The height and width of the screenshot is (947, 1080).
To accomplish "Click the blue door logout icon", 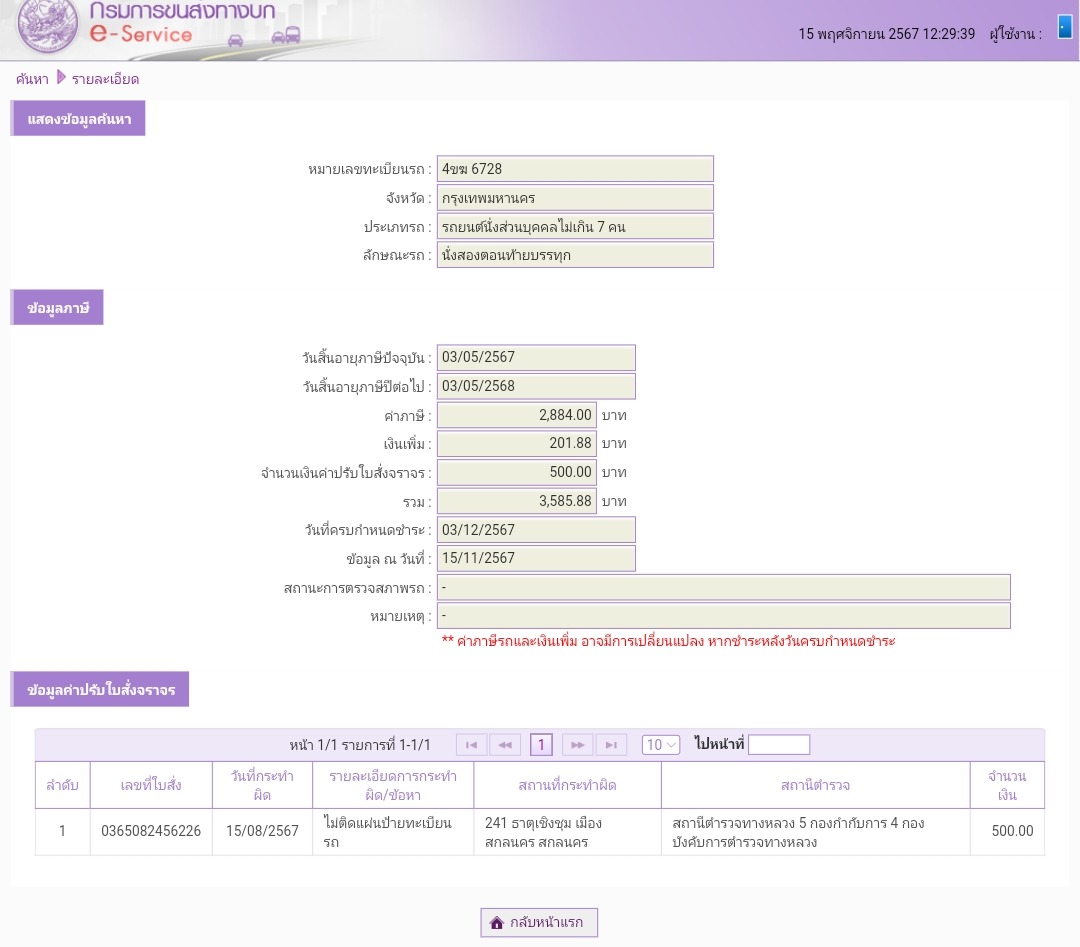I will [x=1064, y=27].
